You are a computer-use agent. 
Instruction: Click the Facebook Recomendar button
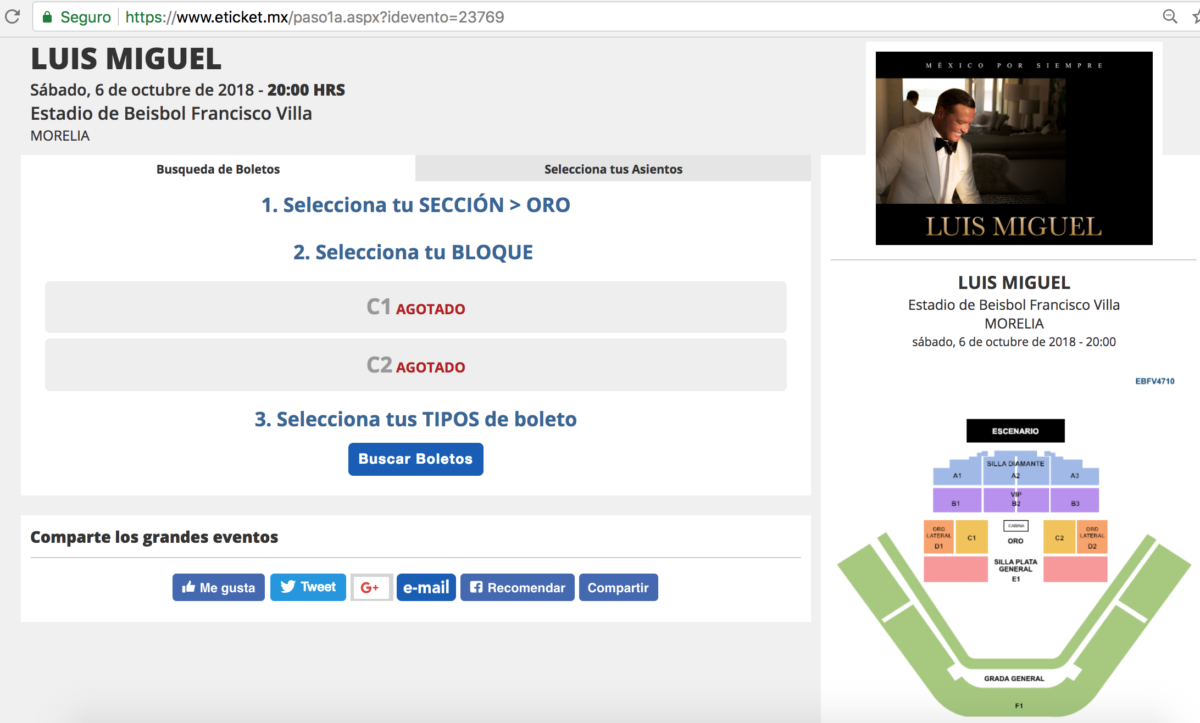click(x=517, y=587)
